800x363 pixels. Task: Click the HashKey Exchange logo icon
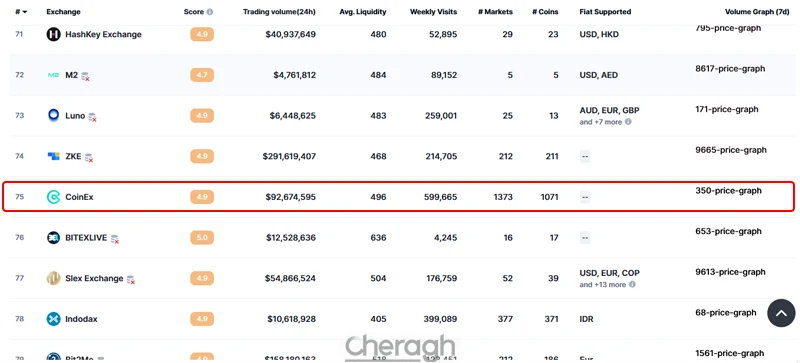click(54, 34)
